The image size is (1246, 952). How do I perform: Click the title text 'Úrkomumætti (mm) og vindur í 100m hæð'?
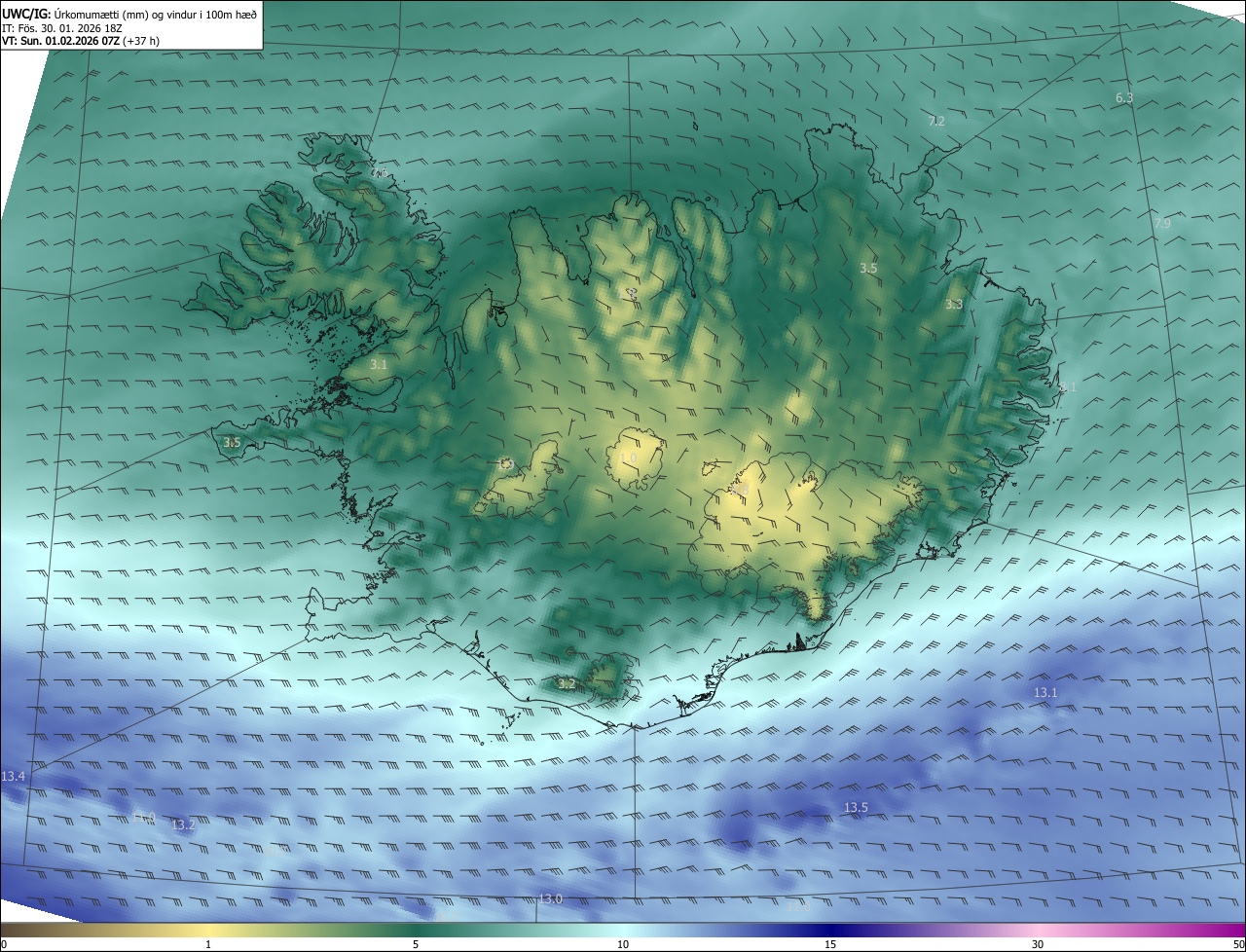pyautogui.click(x=155, y=14)
